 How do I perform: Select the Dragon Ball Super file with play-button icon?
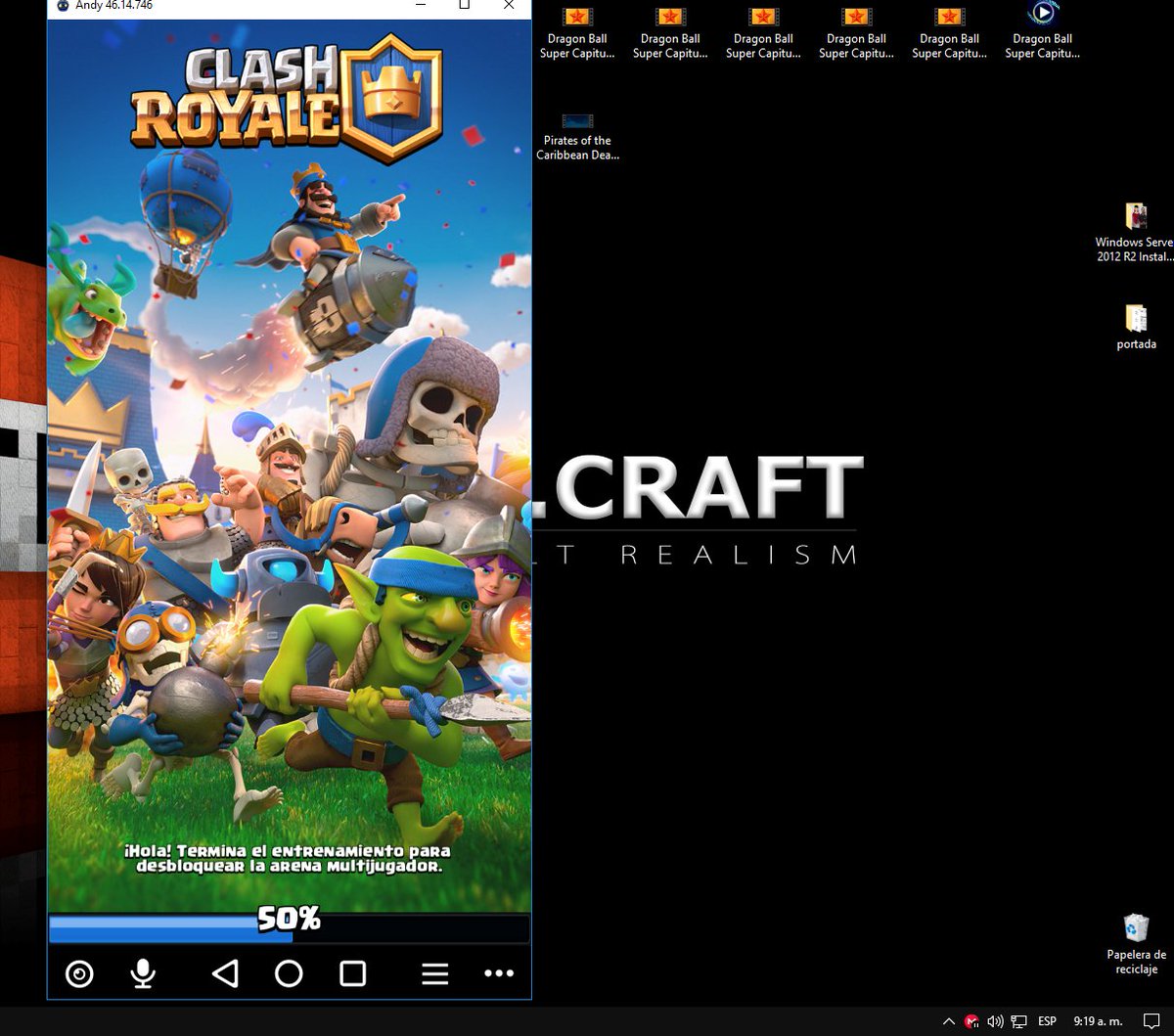1043,32
